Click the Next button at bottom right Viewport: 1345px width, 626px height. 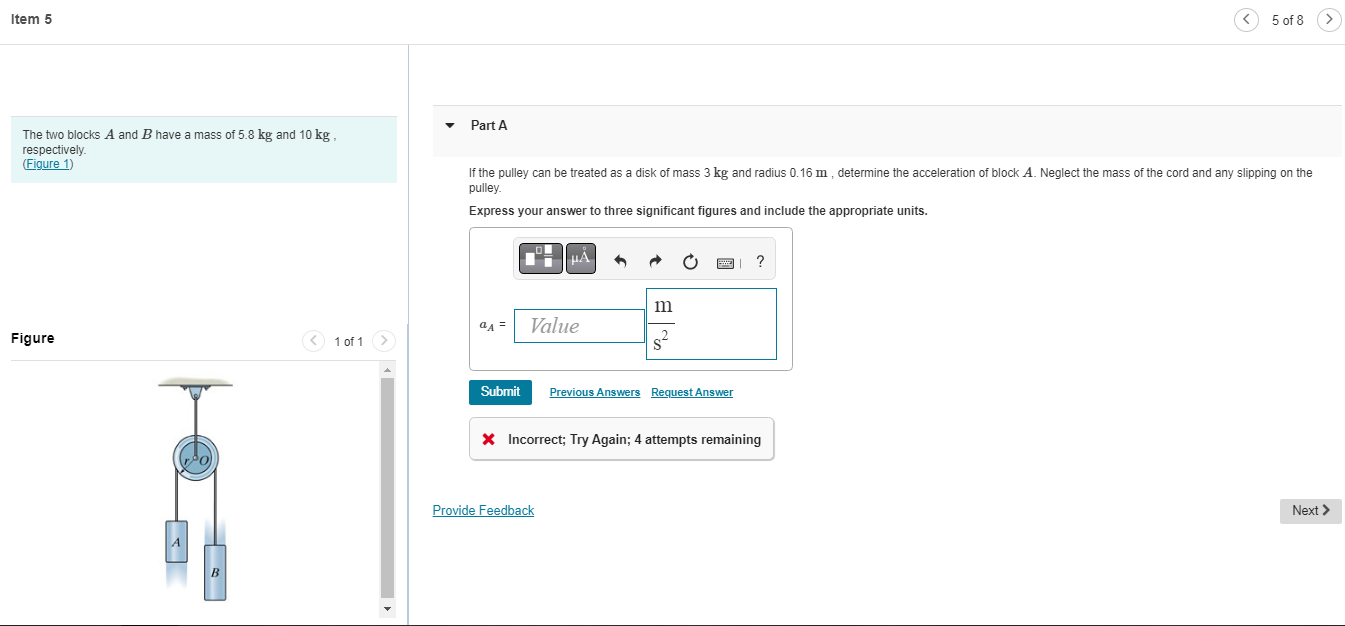[x=1310, y=510]
